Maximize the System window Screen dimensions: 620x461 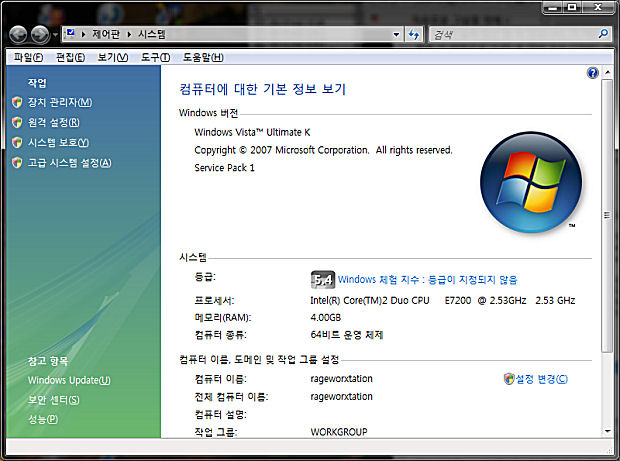[572, 7]
